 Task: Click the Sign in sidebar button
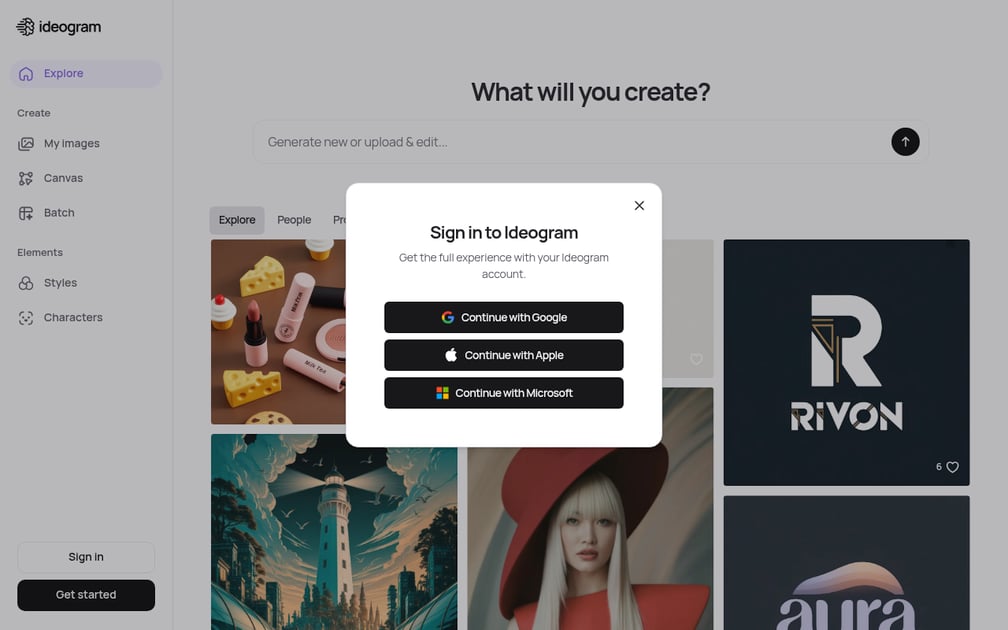click(x=86, y=557)
